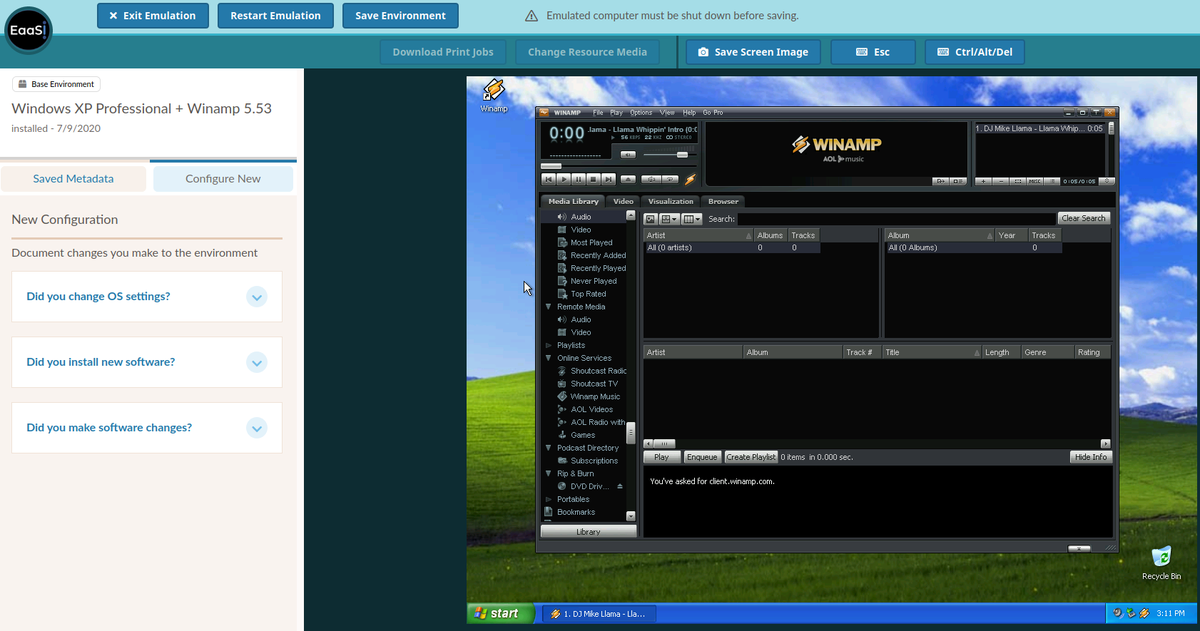Screen dimensions: 1200x631
Task: Open the Winamp File menu
Action: tap(598, 113)
